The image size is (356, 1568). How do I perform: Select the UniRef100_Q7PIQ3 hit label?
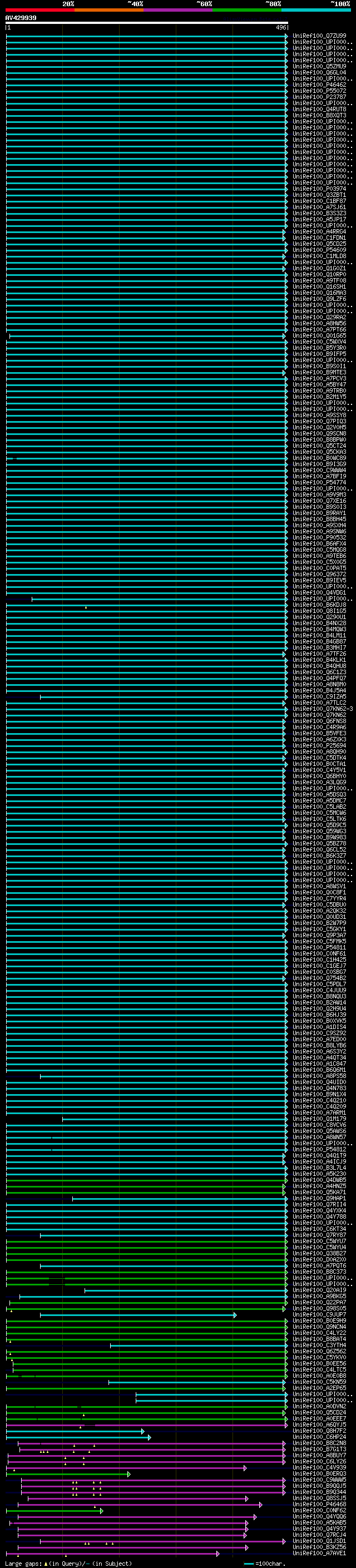tap(319, 421)
